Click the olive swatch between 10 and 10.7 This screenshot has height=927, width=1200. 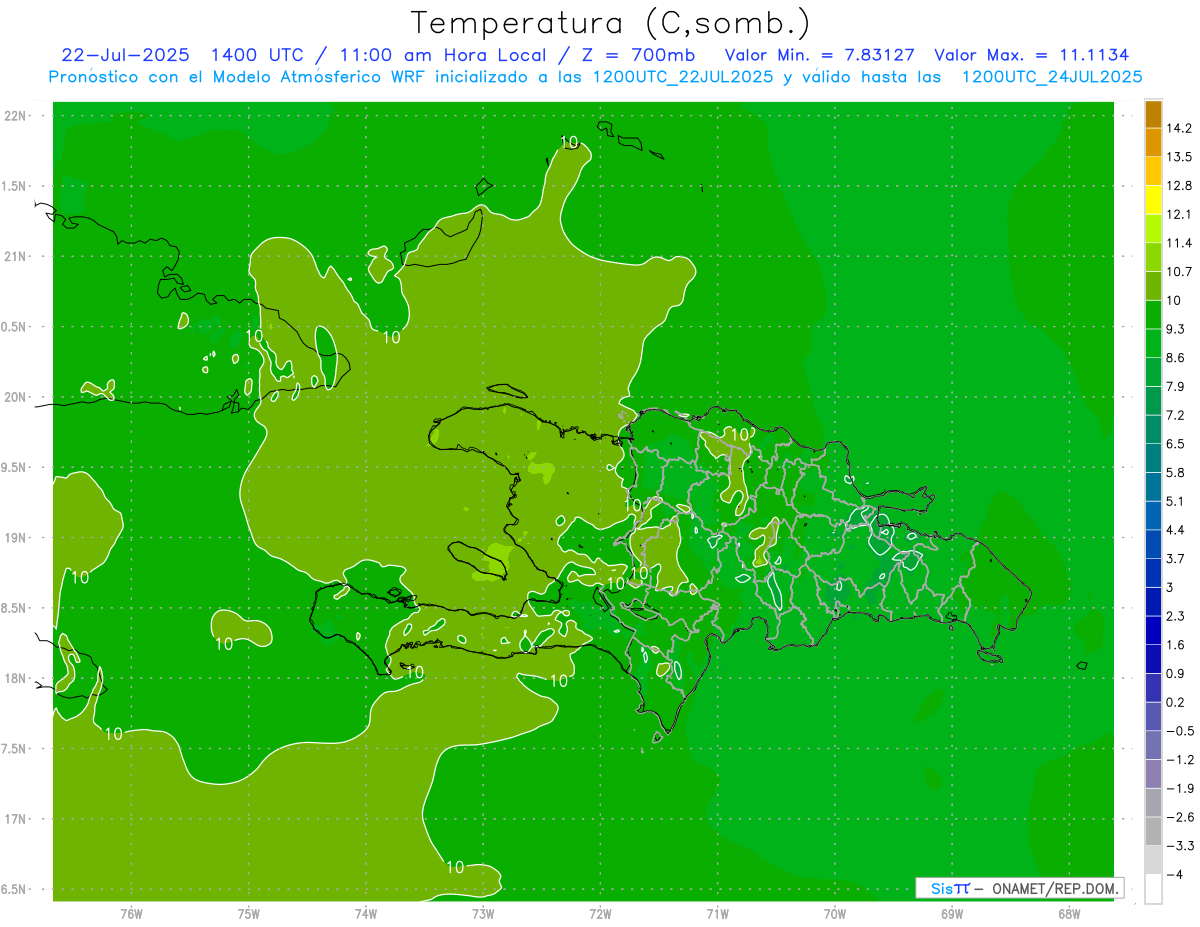(1153, 286)
